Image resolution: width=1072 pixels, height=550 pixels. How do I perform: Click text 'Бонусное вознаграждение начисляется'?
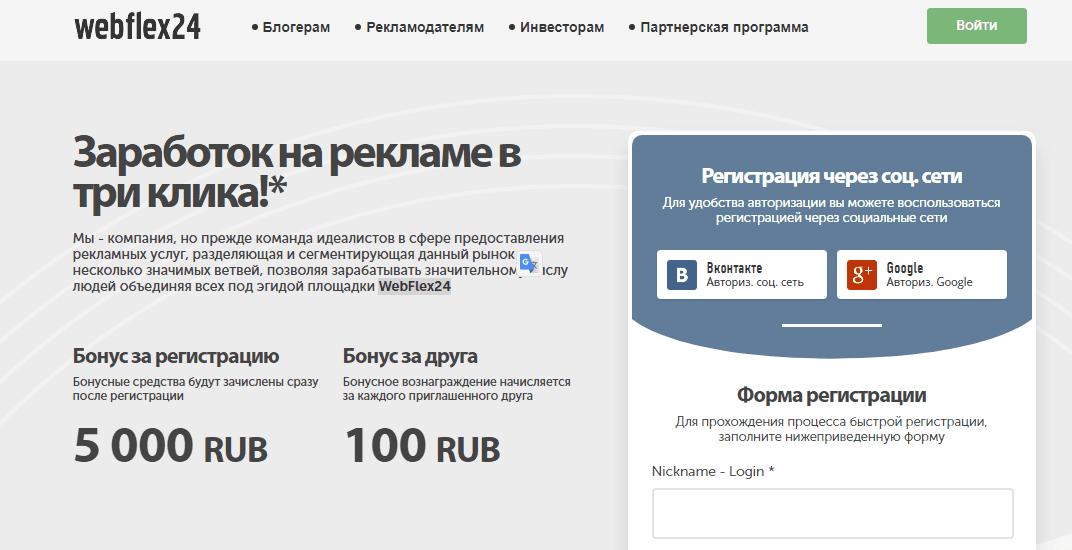pos(457,382)
